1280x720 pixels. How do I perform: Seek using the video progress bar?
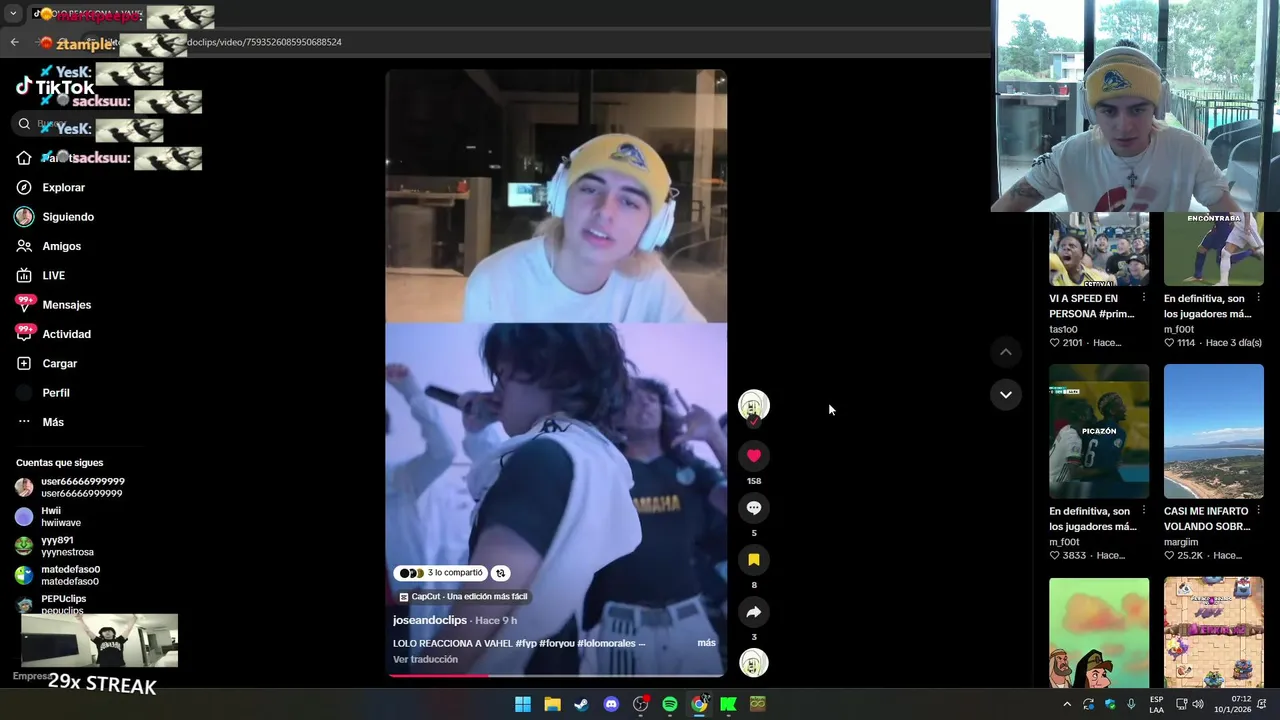[x=556, y=675]
